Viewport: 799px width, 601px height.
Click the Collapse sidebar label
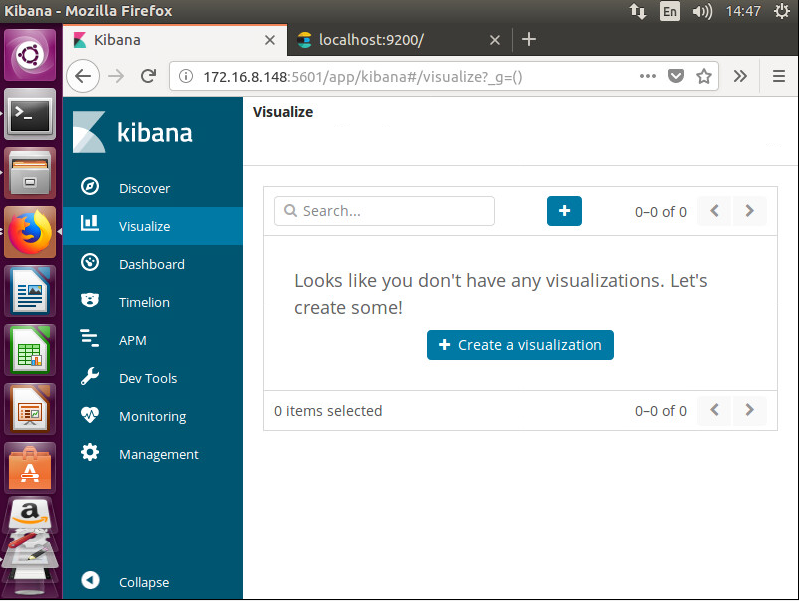click(x=144, y=582)
